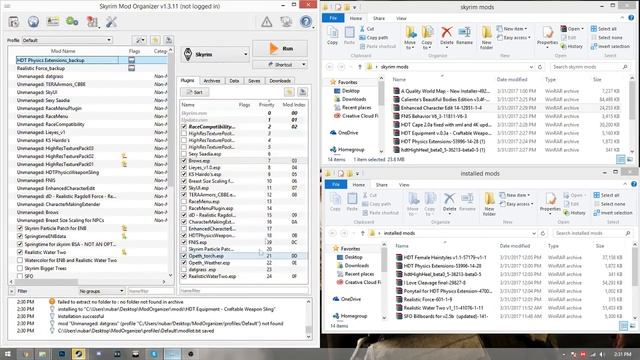Open Settings wrench icon in Mod Organizer

(111, 22)
